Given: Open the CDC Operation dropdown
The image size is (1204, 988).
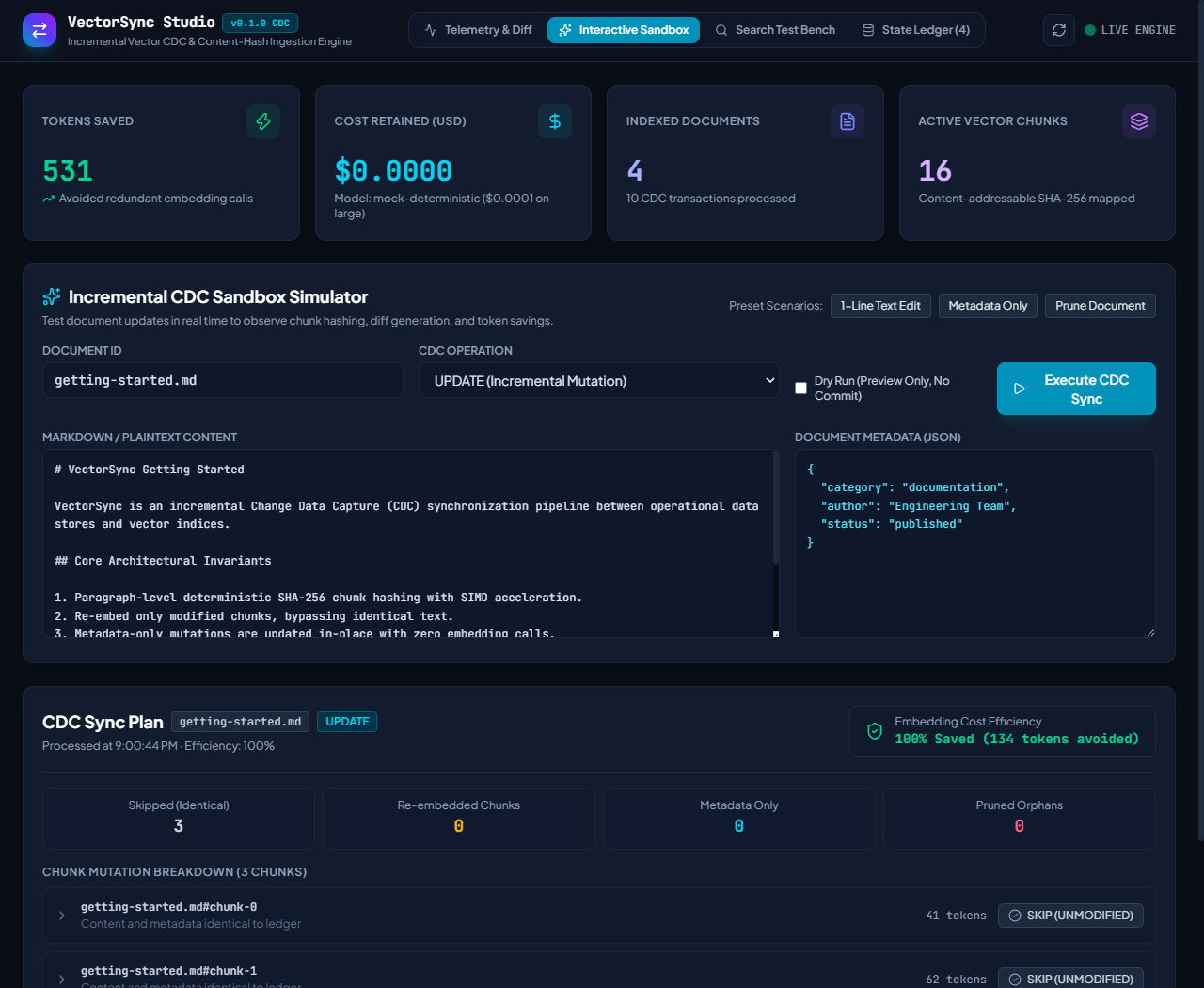Looking at the screenshot, I should tap(599, 380).
